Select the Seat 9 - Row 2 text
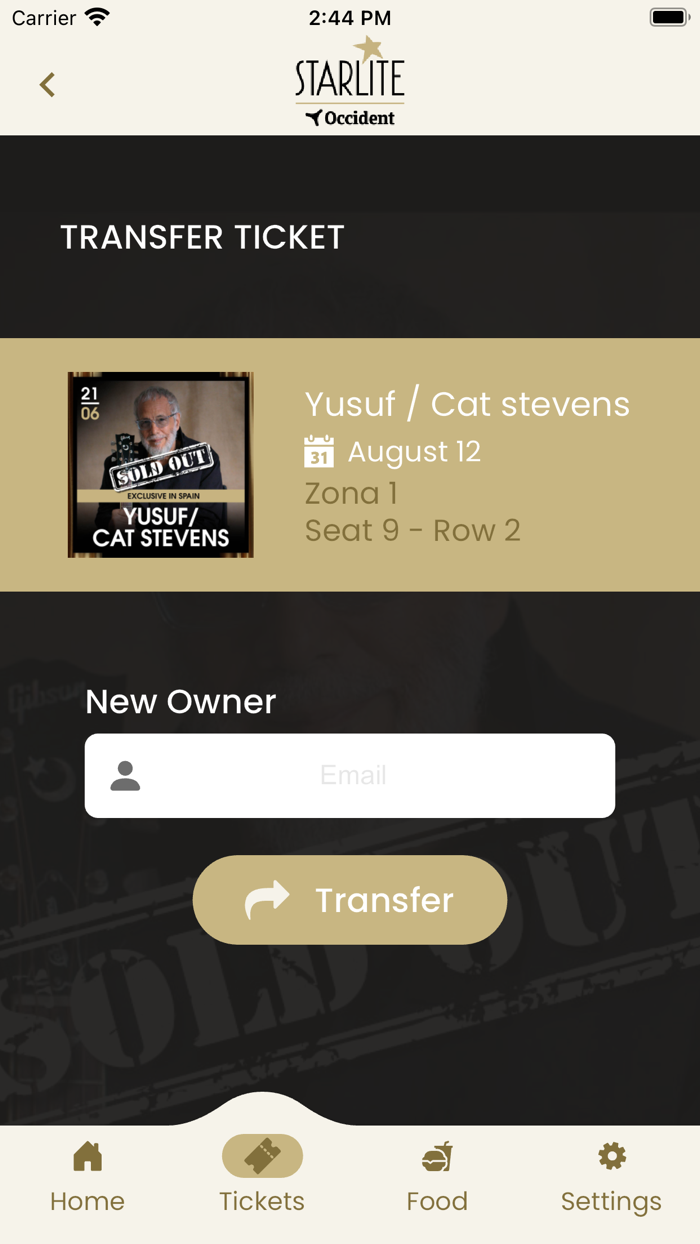The height and width of the screenshot is (1244, 700). tap(413, 530)
